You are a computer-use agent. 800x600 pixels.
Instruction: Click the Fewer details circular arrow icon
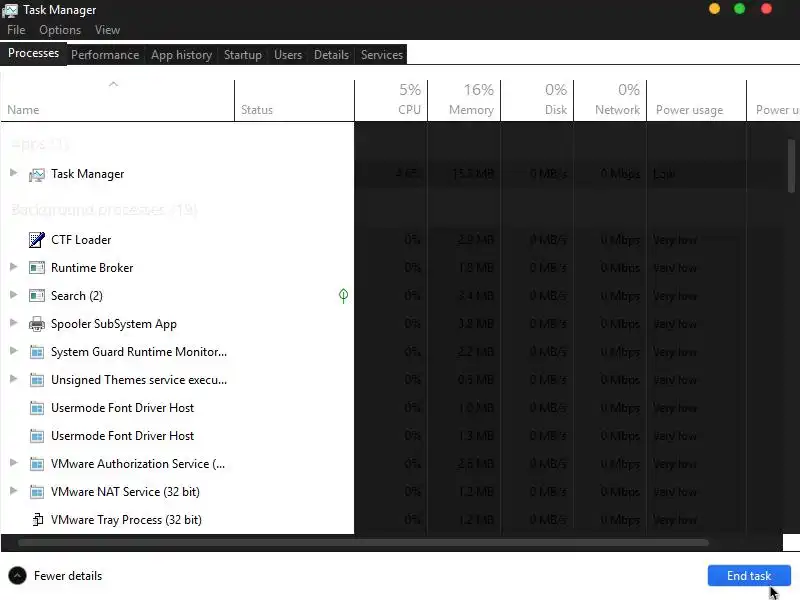(17, 576)
